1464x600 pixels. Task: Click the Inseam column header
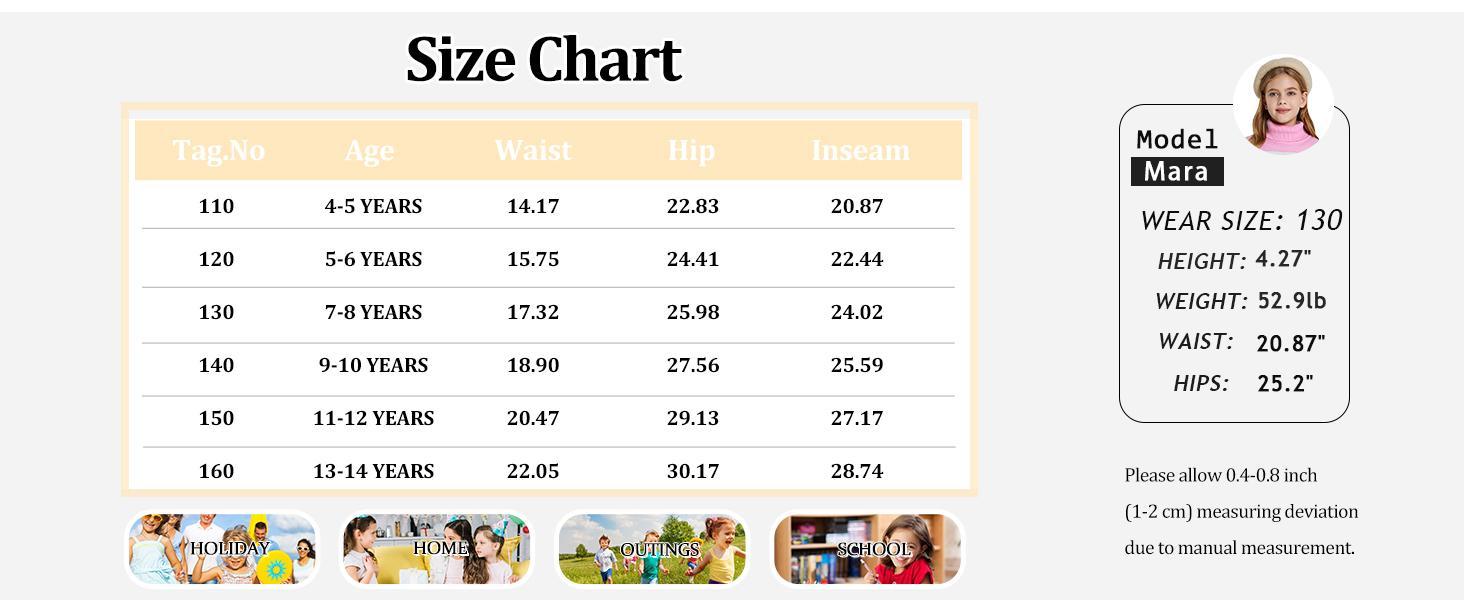[860, 150]
